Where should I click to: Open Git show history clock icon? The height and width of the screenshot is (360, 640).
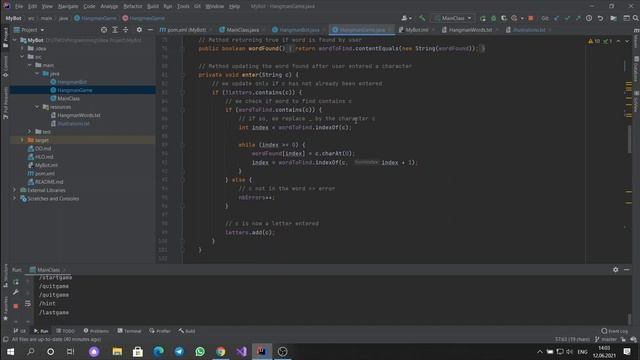(589, 18)
